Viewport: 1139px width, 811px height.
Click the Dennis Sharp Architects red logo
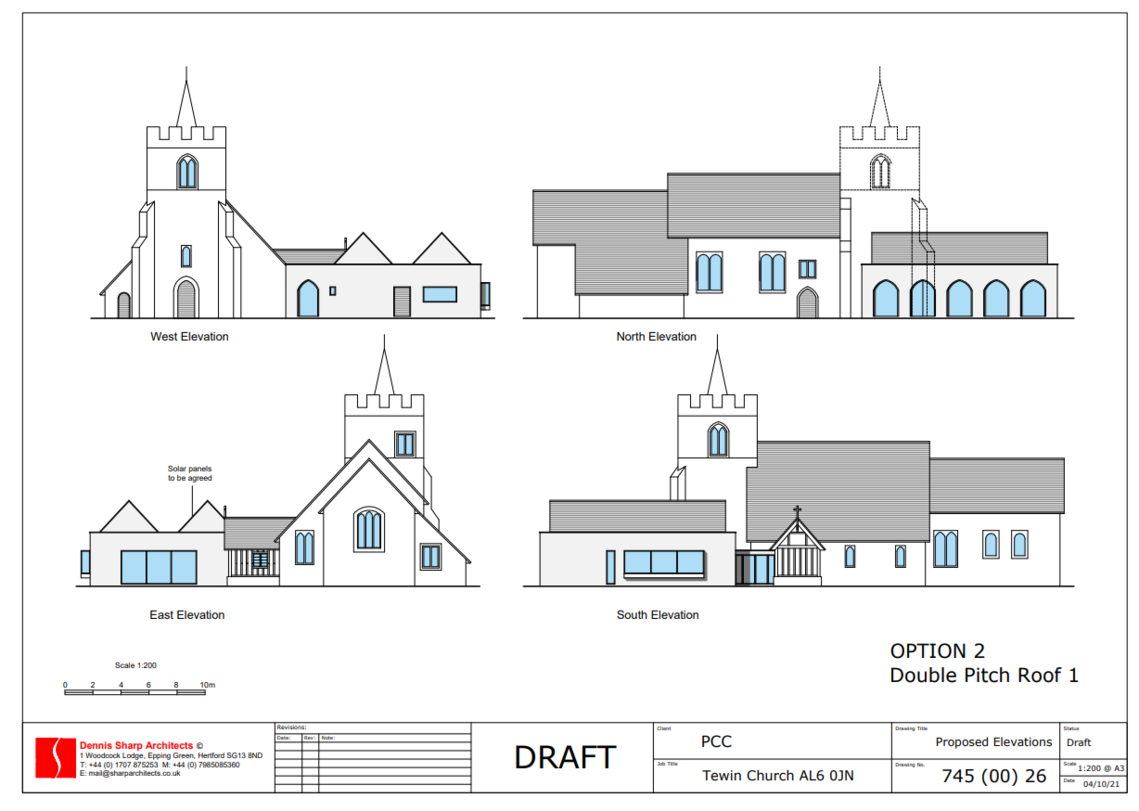coord(56,758)
